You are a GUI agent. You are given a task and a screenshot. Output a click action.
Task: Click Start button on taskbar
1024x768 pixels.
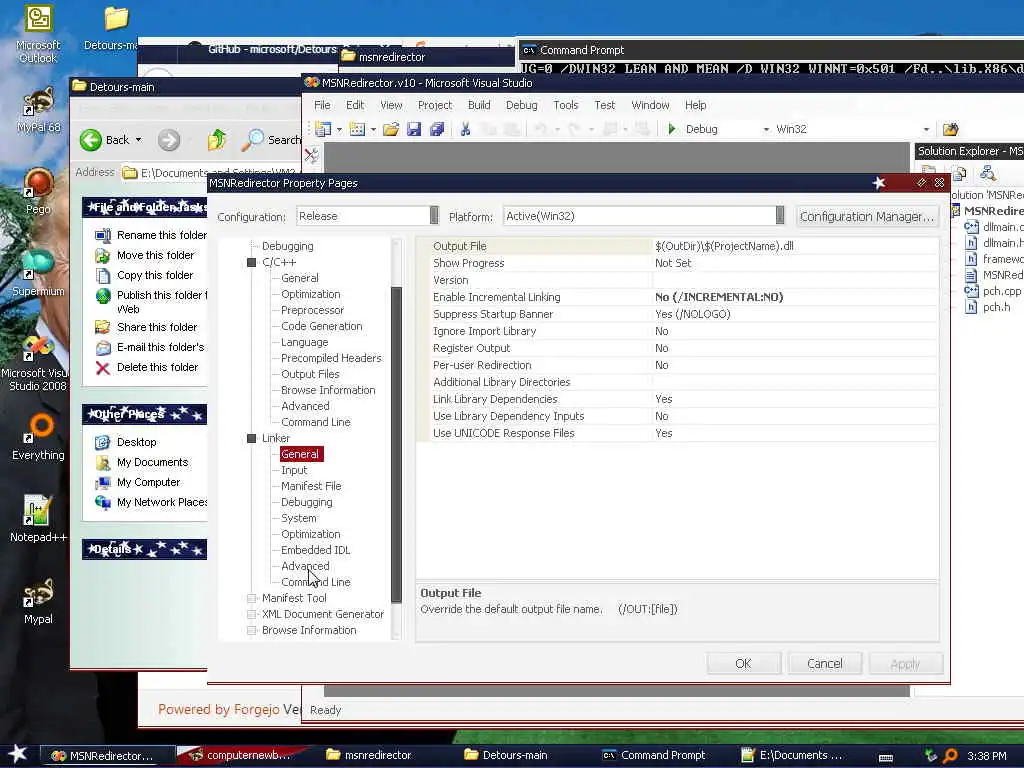coord(18,754)
